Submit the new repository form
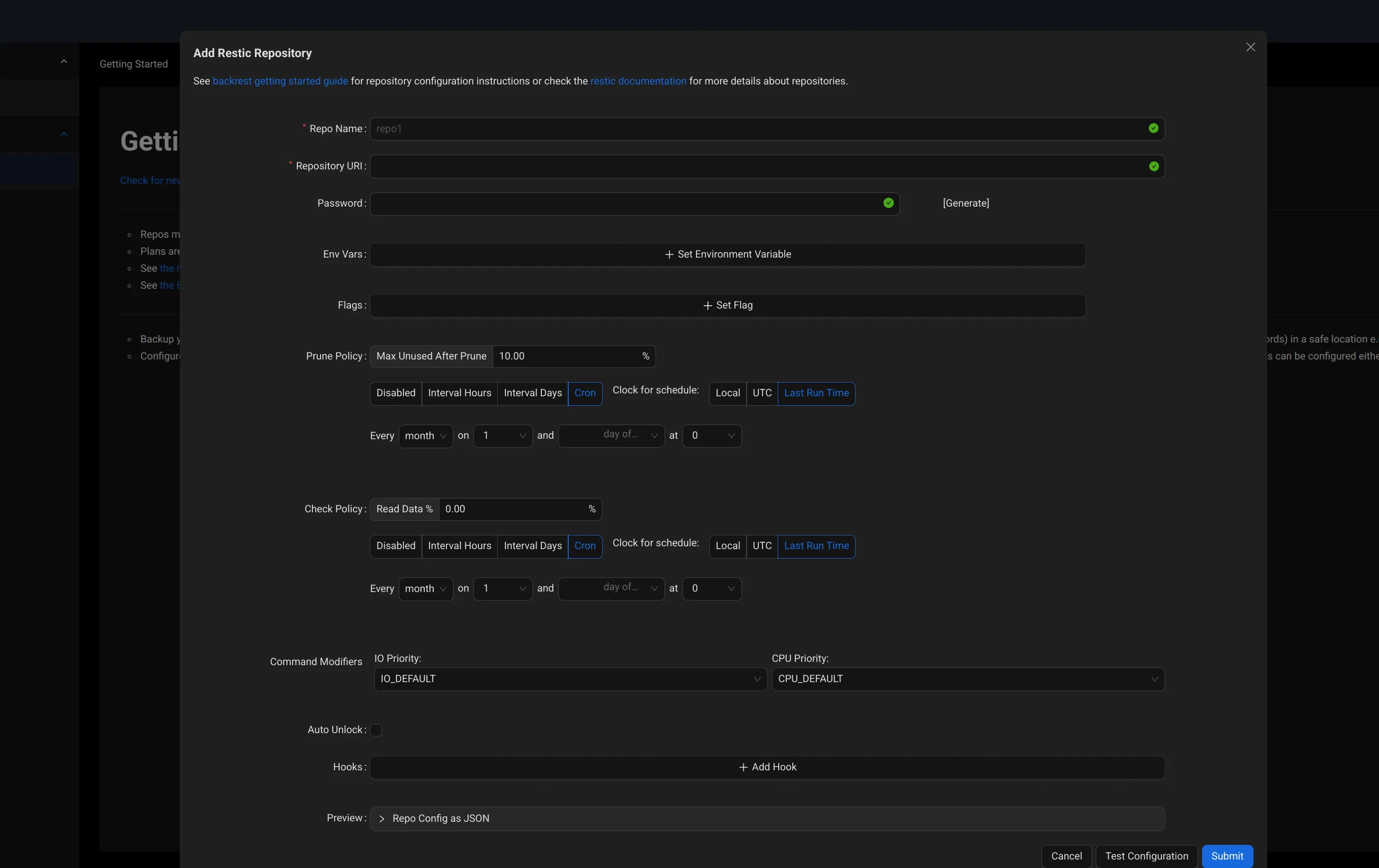 tap(1227, 856)
